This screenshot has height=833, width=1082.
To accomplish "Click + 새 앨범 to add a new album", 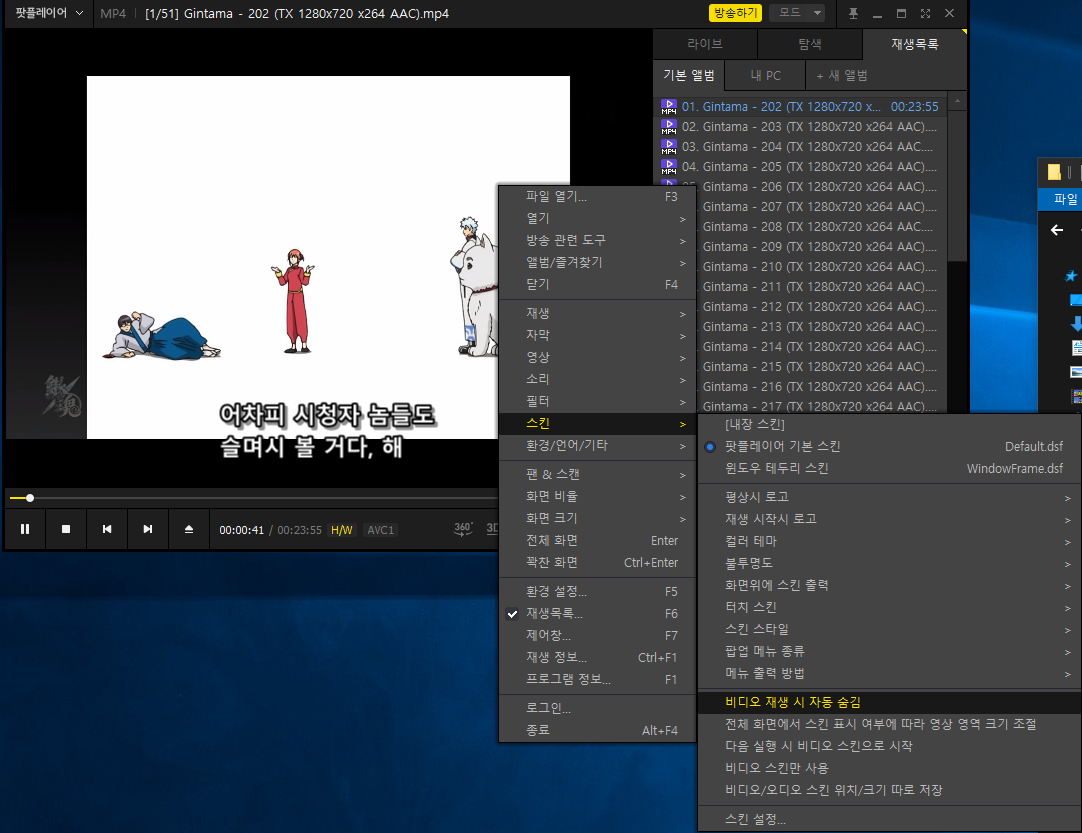I will tap(842, 75).
